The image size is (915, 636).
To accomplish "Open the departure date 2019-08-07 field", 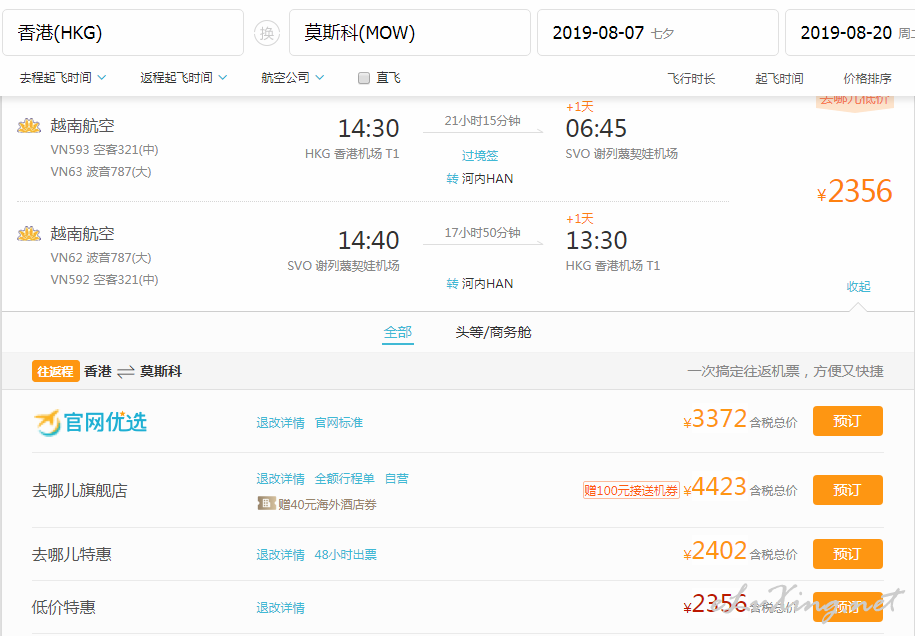I will tap(658, 33).
